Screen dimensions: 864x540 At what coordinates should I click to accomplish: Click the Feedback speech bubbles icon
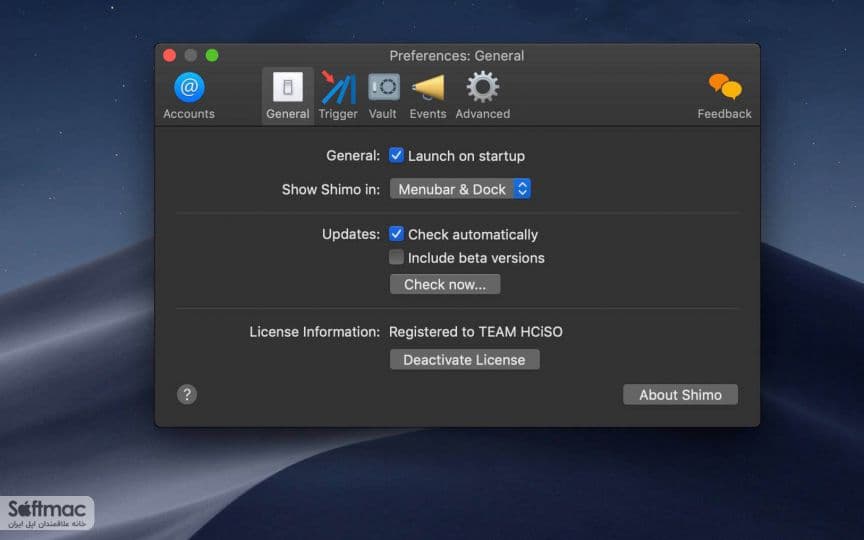725,88
